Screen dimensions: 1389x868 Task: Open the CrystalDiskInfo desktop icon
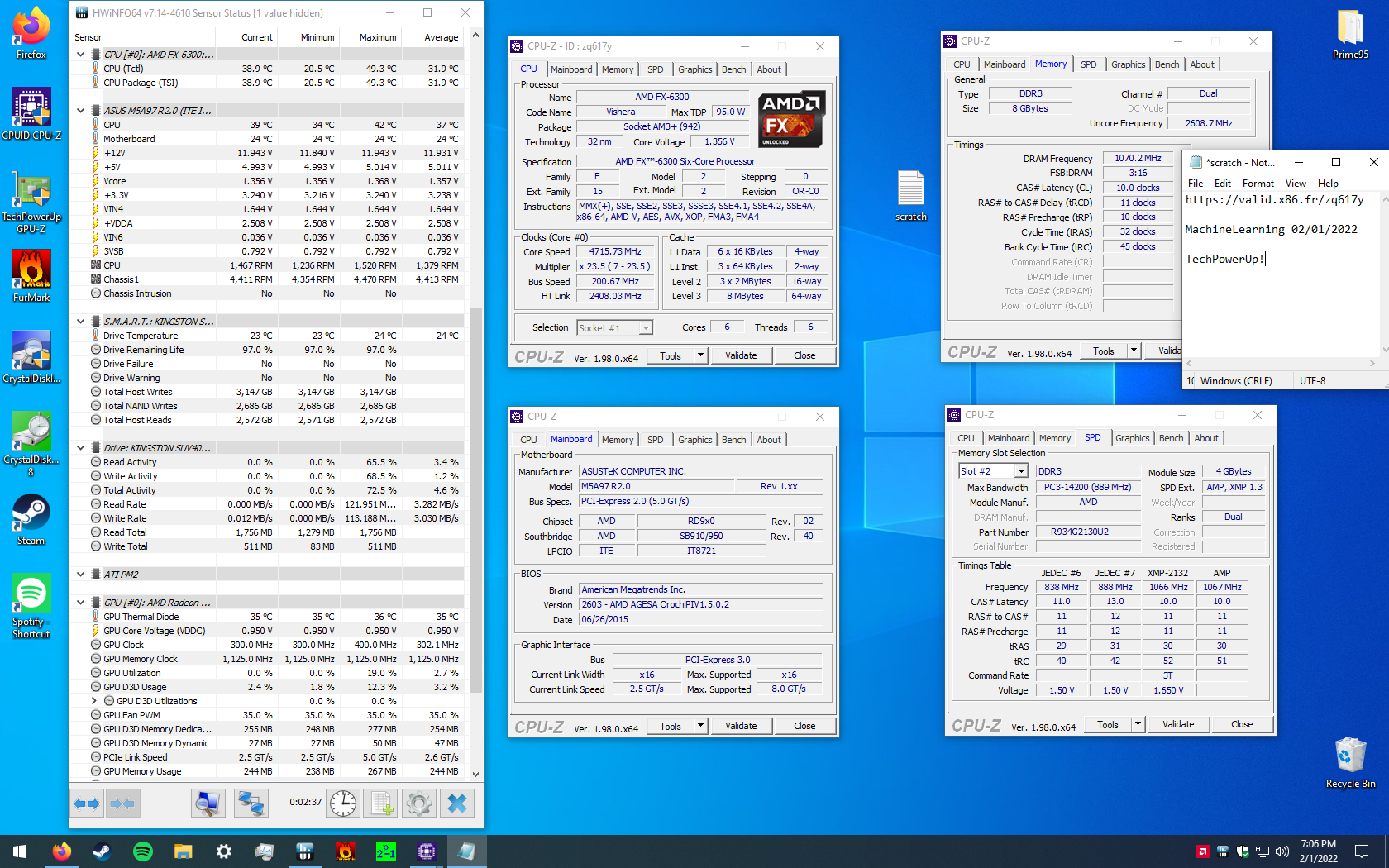31,357
